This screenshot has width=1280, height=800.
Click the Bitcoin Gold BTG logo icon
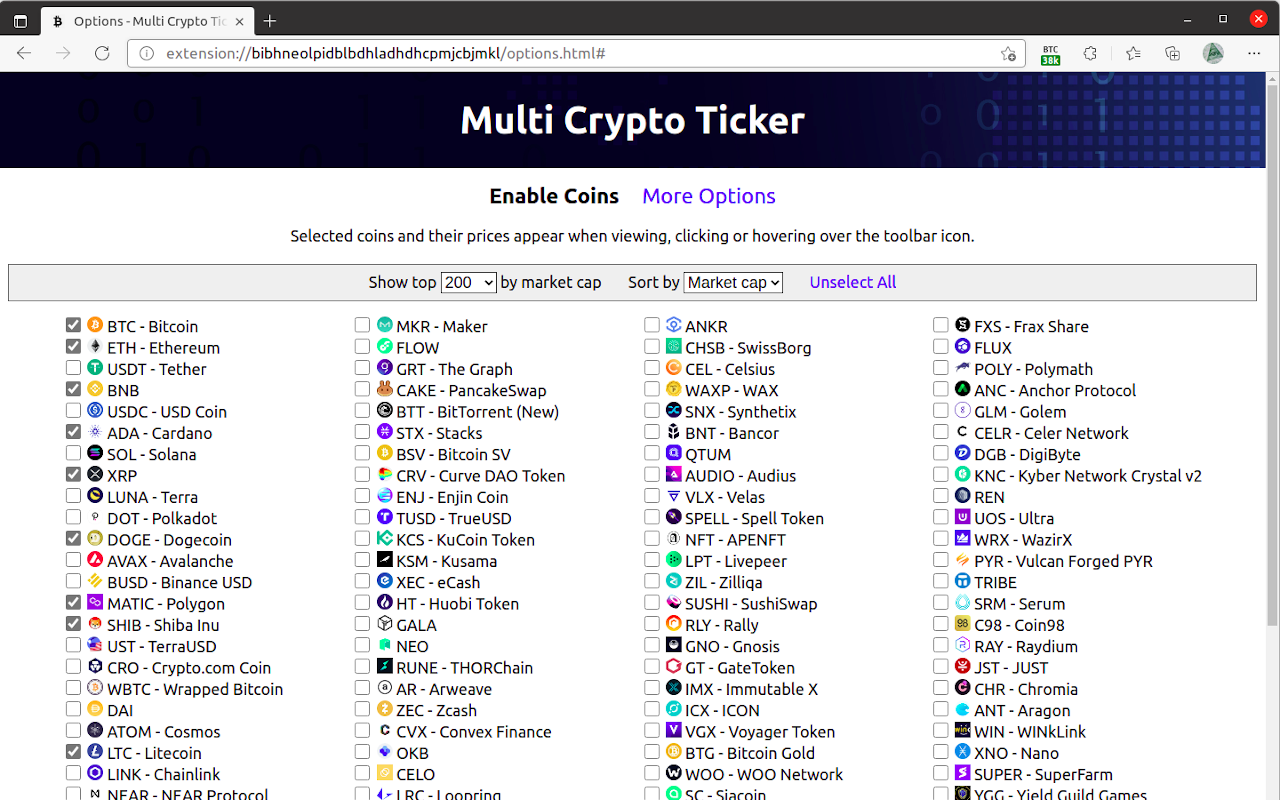(x=673, y=752)
